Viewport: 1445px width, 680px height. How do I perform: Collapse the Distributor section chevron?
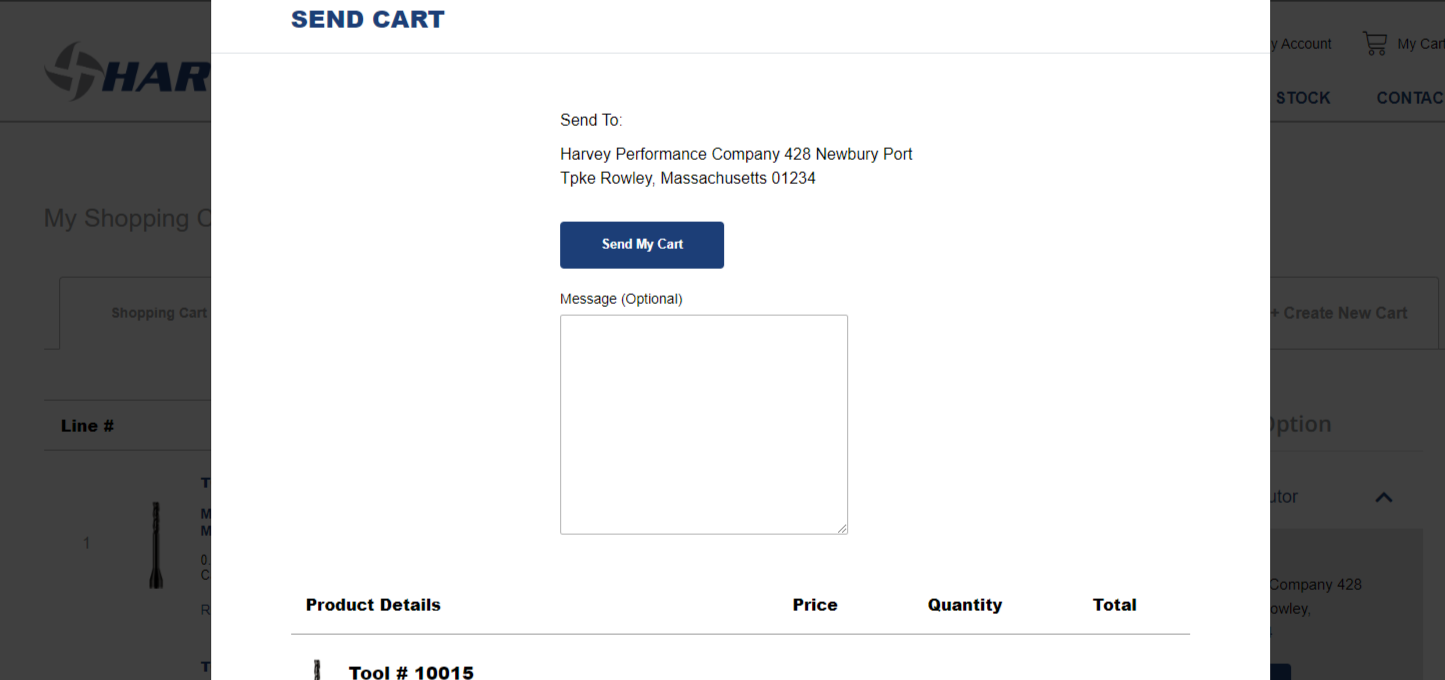(1383, 497)
